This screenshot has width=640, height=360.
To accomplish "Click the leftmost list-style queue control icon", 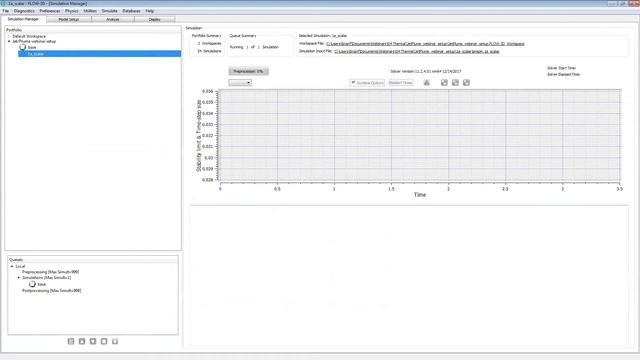I will click(71, 341).
